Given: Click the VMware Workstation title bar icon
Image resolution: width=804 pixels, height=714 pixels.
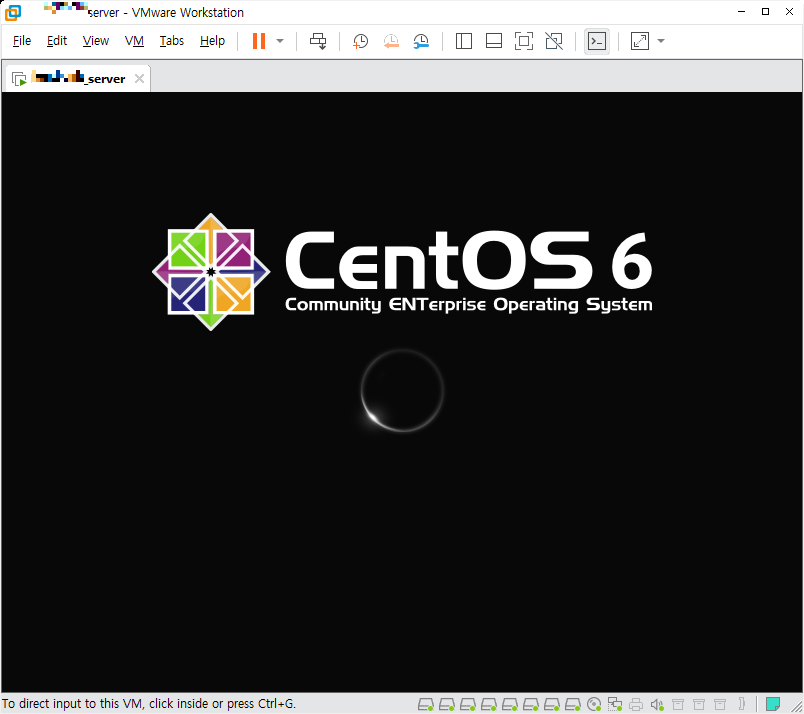Looking at the screenshot, I should (12, 12).
